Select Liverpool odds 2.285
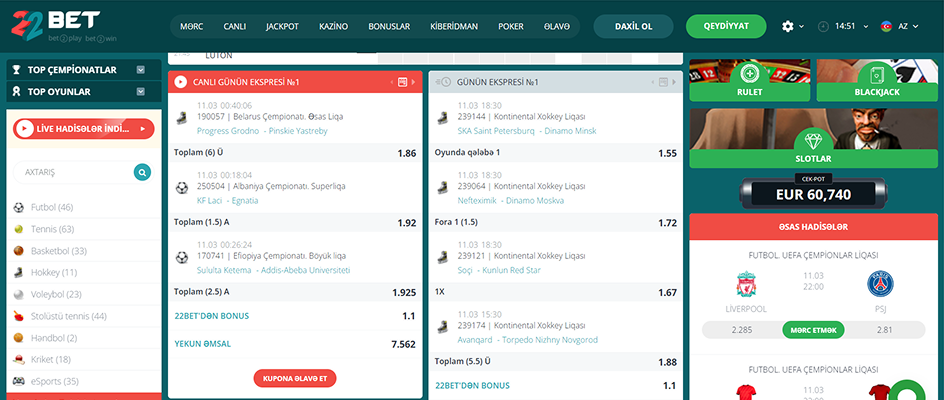The width and height of the screenshot is (944, 400). 742,330
